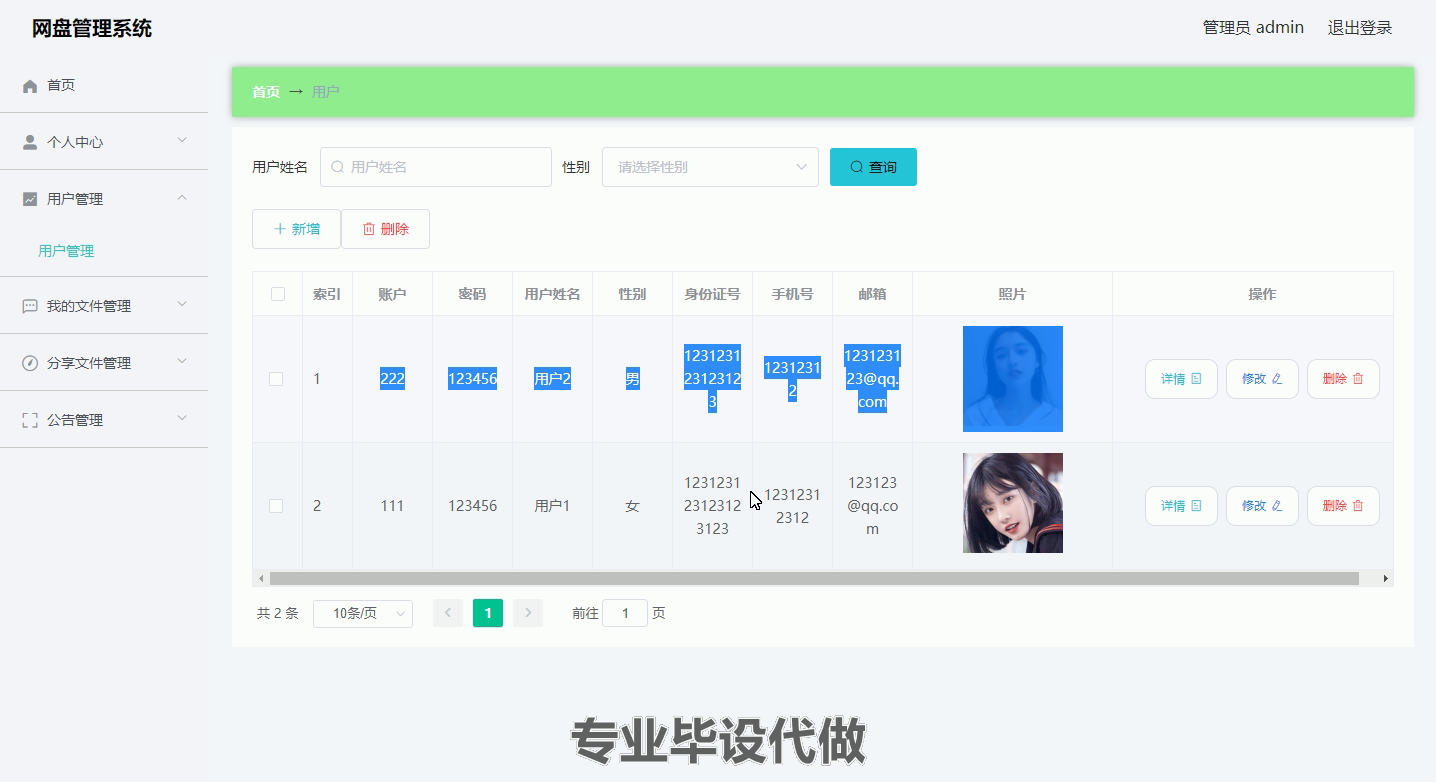Open the 公告管理 sidebar menu
This screenshot has height=782, width=1436.
point(104,420)
